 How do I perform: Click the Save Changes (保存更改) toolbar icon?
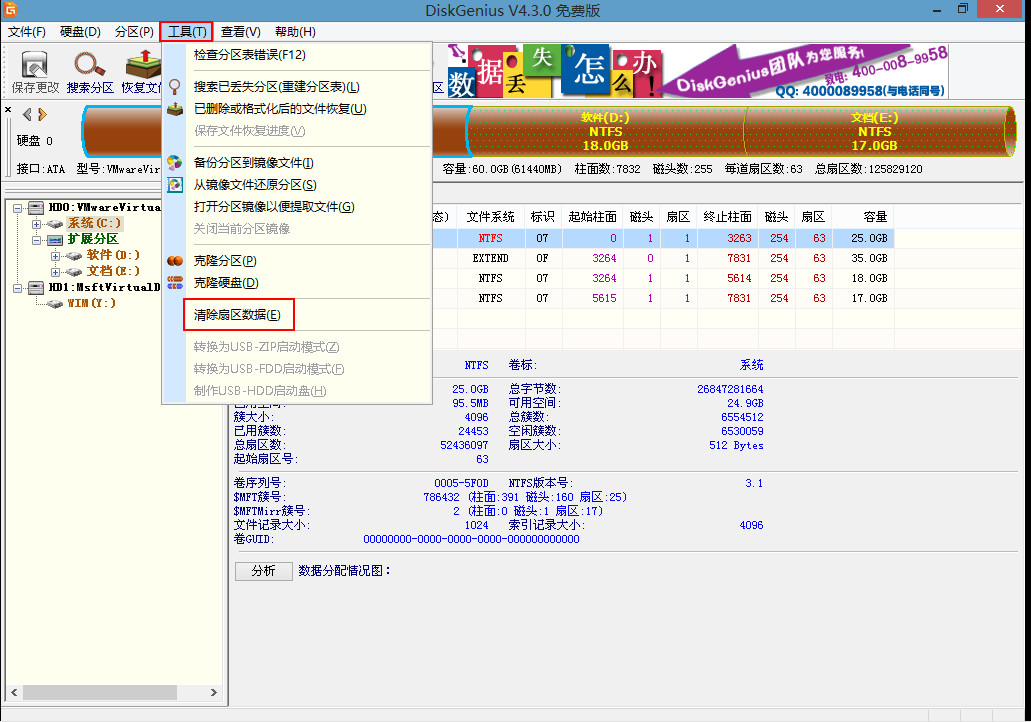tap(35, 64)
